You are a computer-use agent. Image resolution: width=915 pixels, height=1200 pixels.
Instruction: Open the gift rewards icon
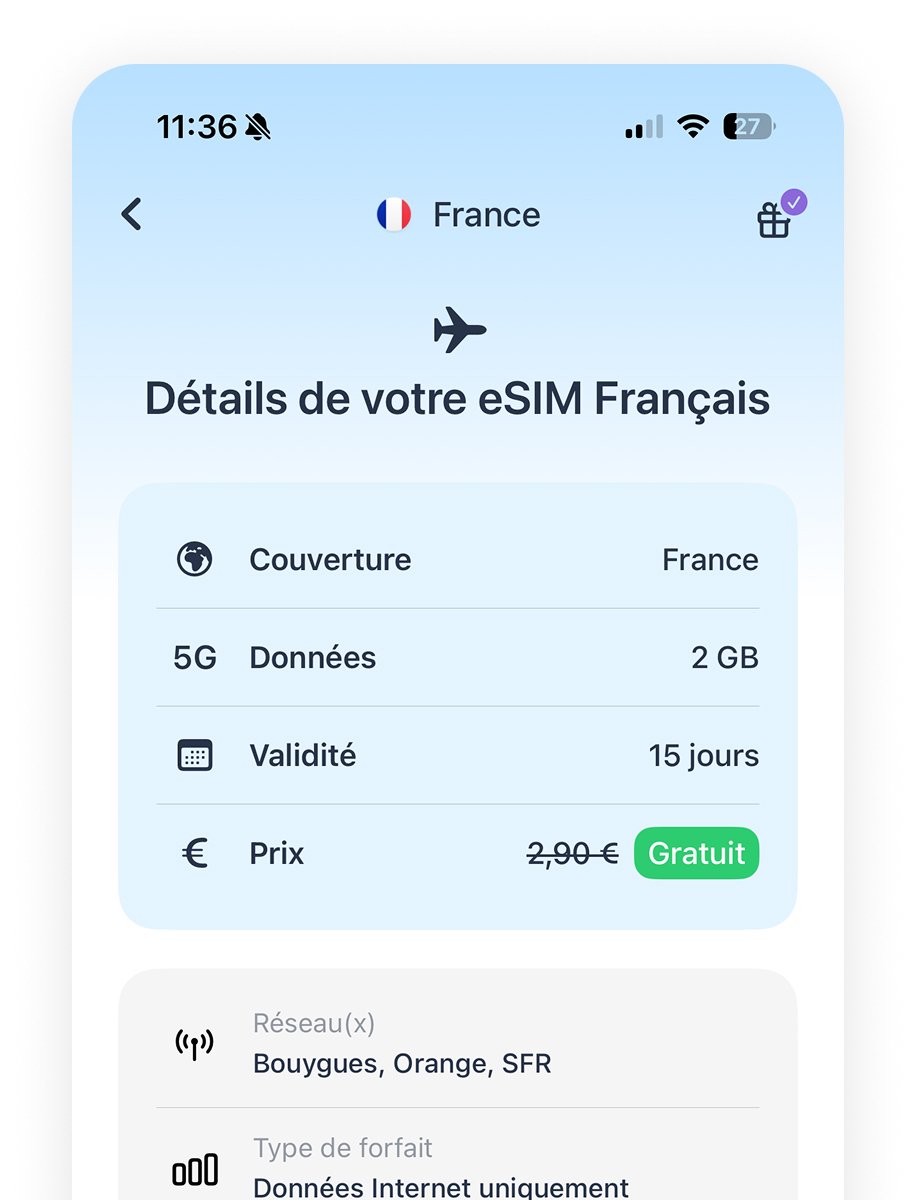(773, 220)
